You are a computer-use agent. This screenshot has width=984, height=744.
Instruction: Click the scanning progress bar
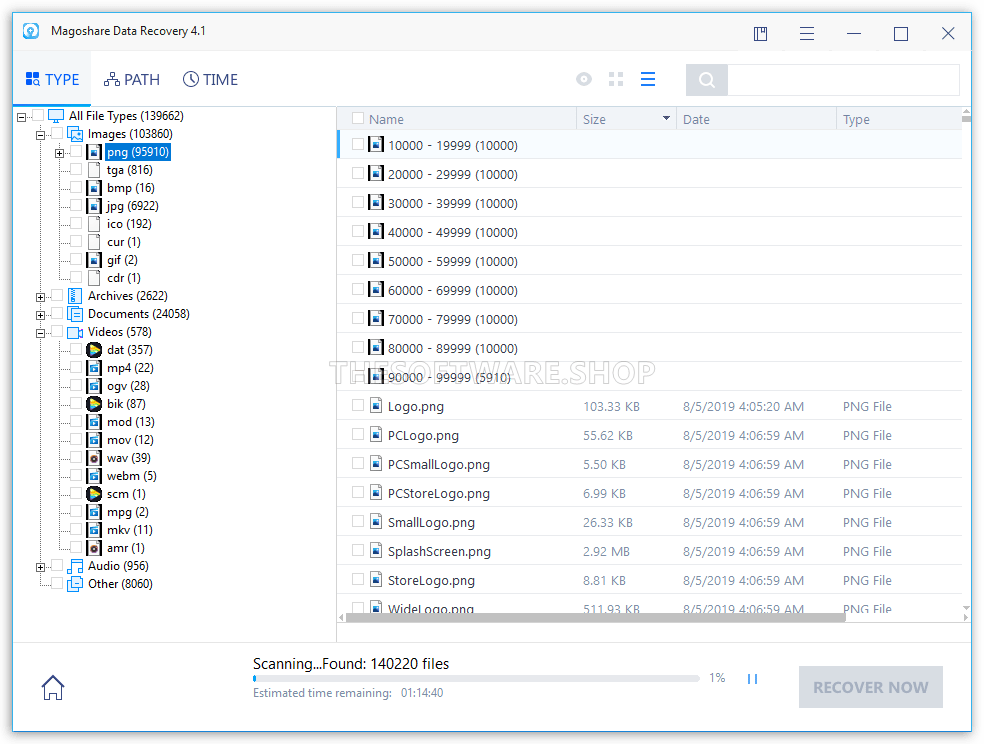476,678
